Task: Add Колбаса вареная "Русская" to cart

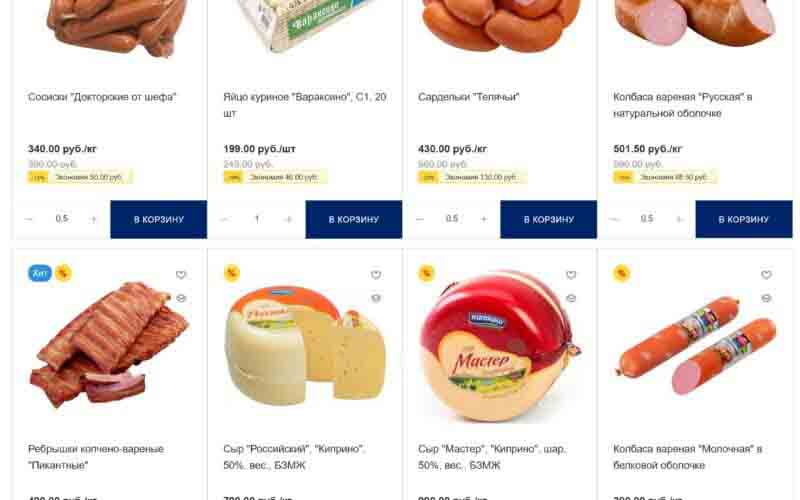Action: (744, 219)
